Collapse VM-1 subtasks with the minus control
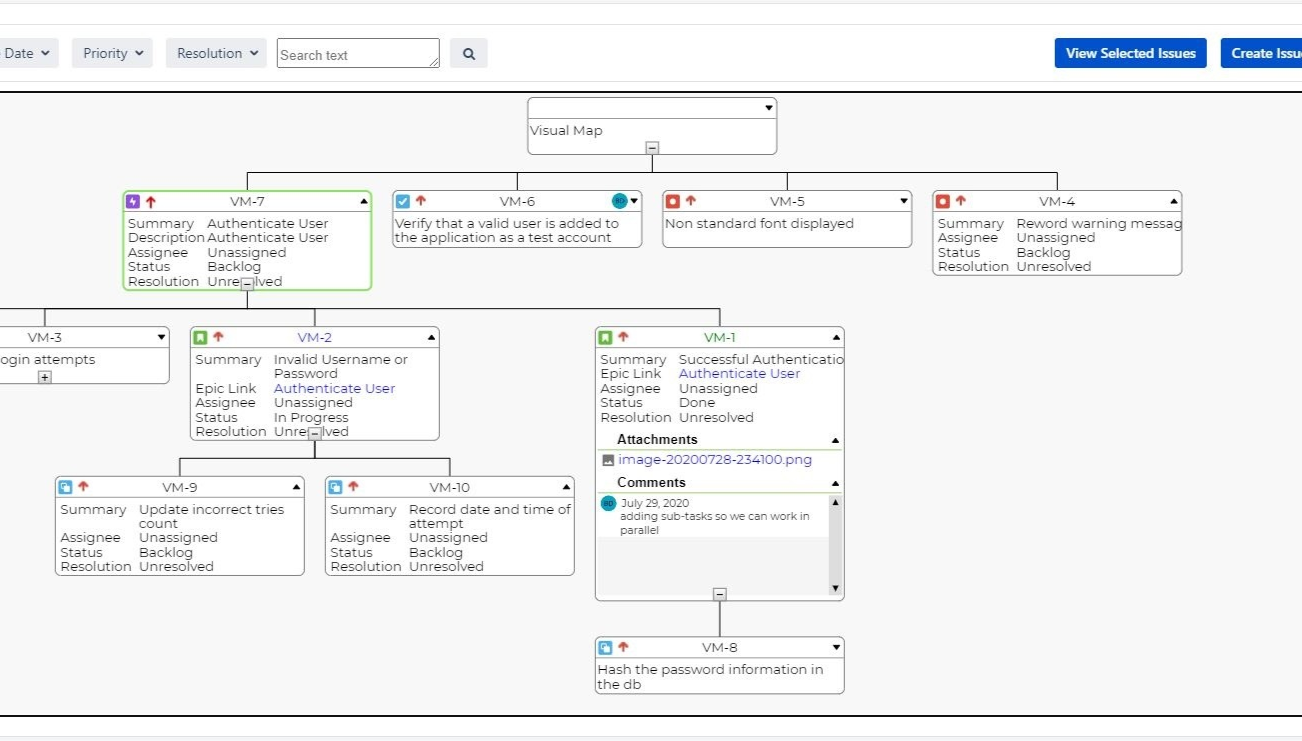 pyautogui.click(x=718, y=595)
